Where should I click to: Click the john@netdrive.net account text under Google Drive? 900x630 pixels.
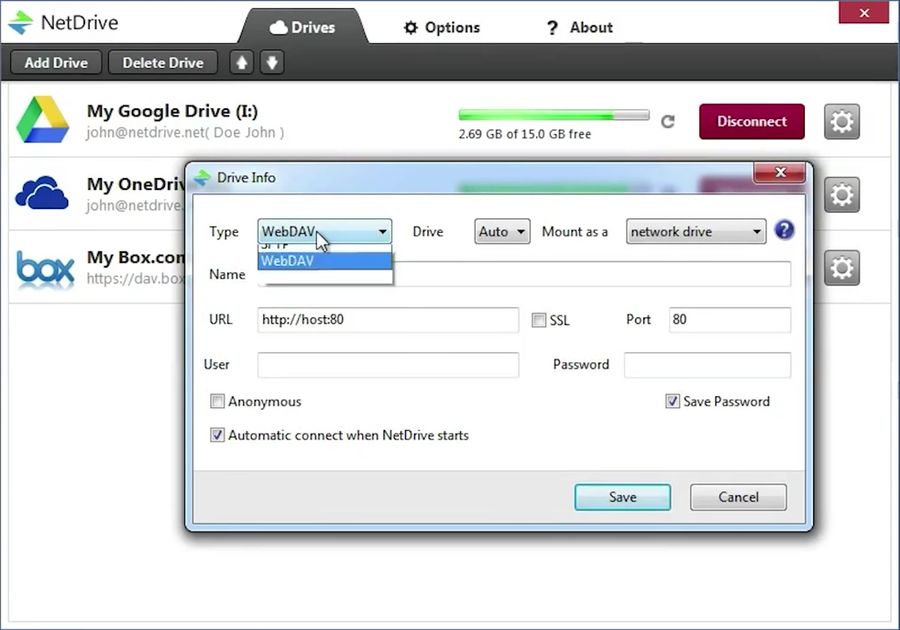coord(185,133)
